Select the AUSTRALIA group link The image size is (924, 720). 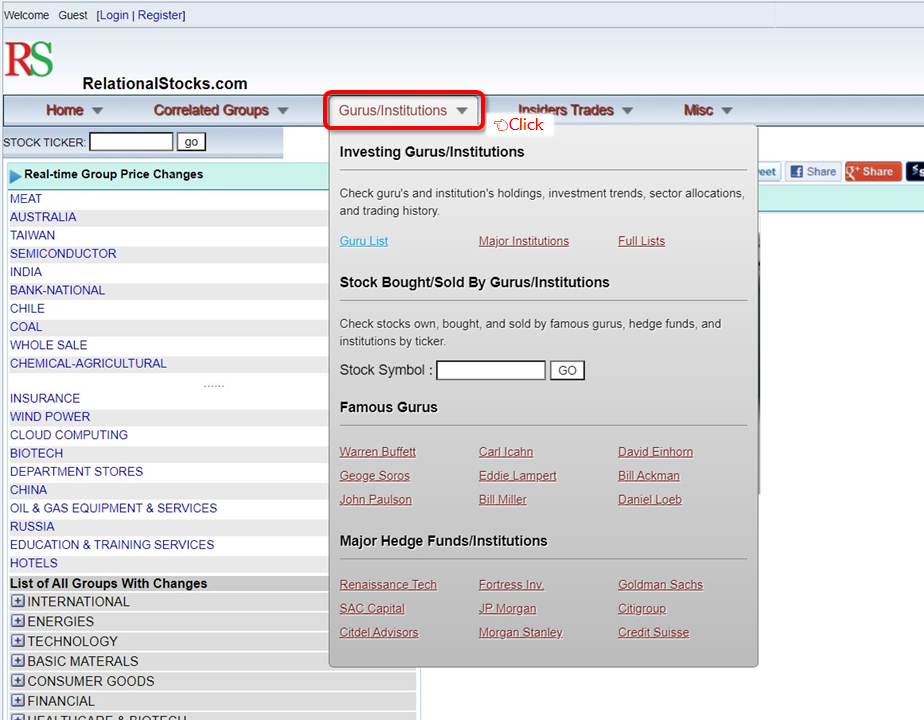43,217
